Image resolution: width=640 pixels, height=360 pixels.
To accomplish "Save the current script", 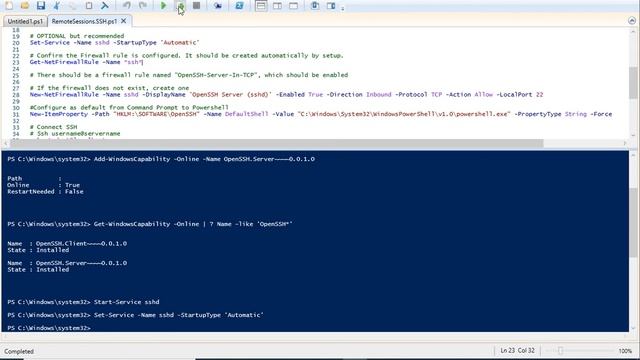I will (40, 5).
